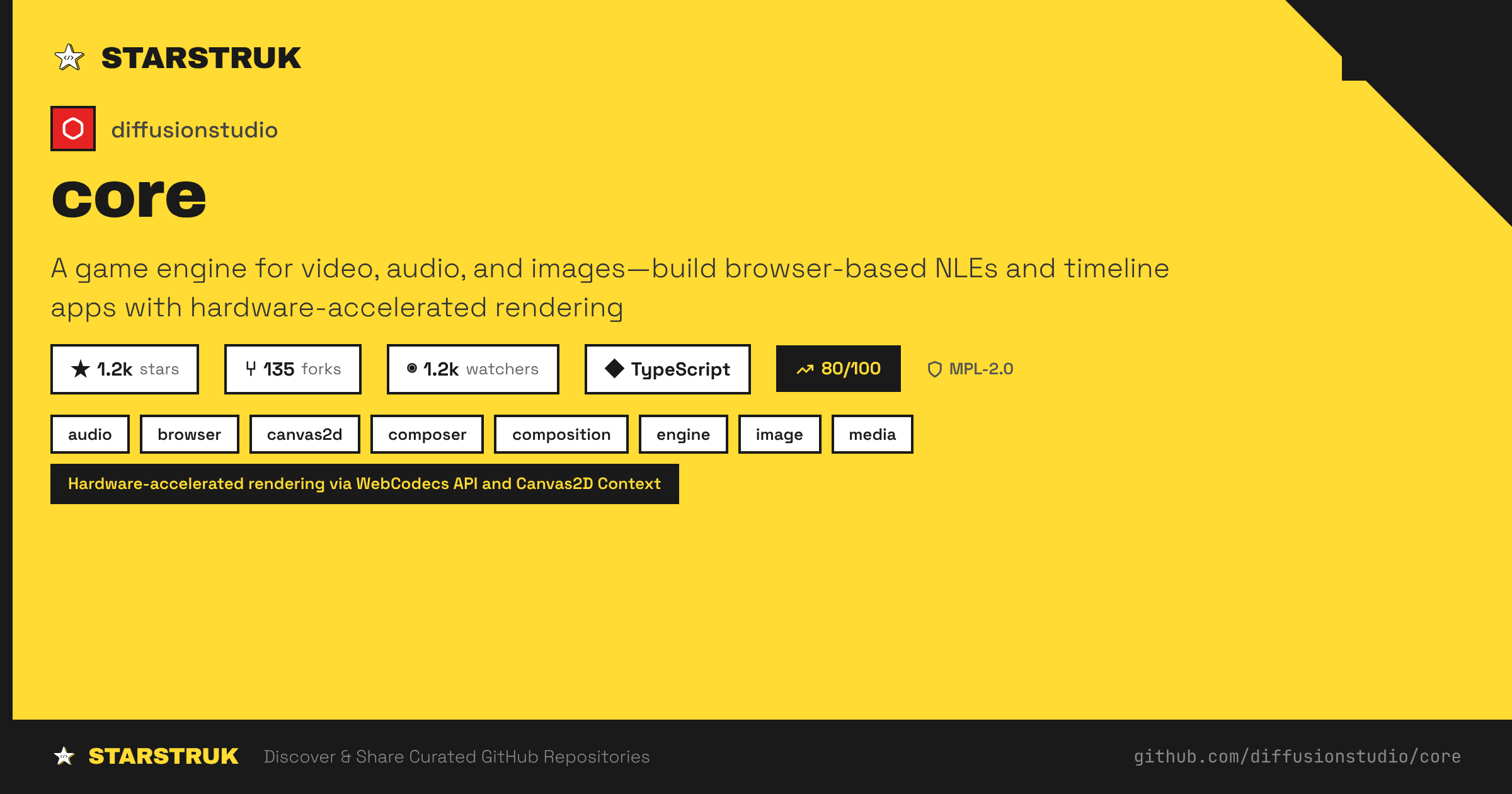
Task: Select the audio topic tag
Action: [x=90, y=434]
